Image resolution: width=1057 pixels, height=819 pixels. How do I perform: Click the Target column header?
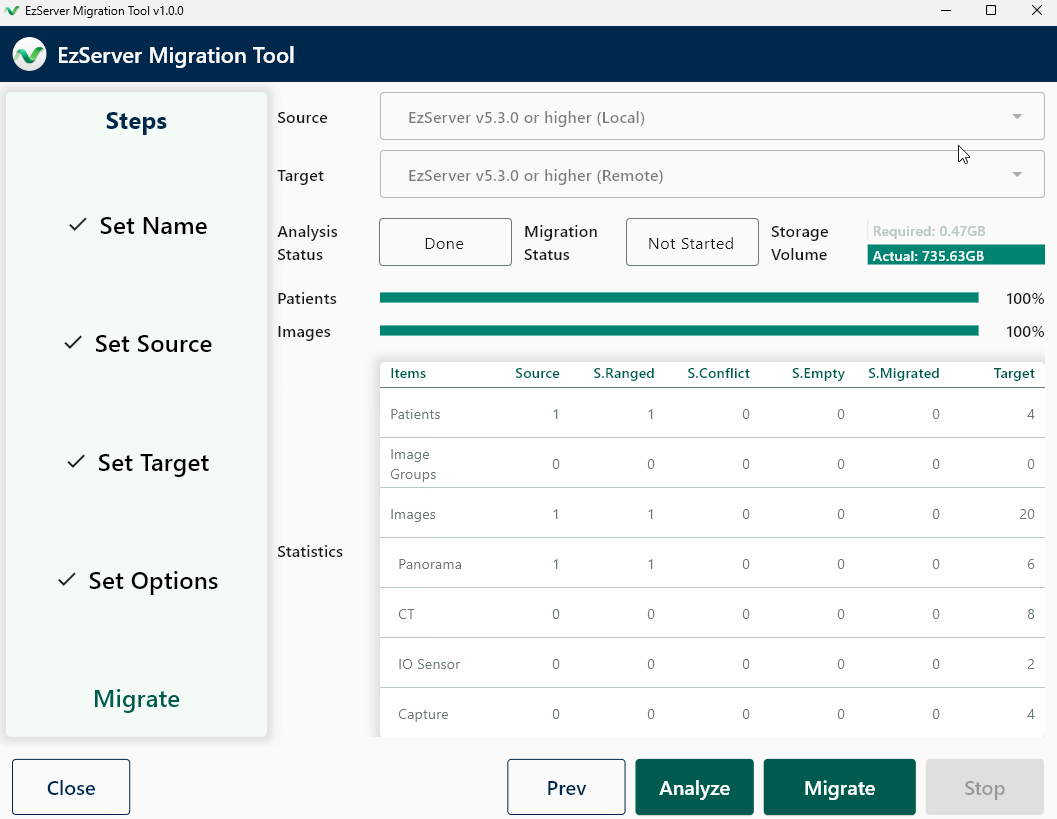(x=1014, y=373)
